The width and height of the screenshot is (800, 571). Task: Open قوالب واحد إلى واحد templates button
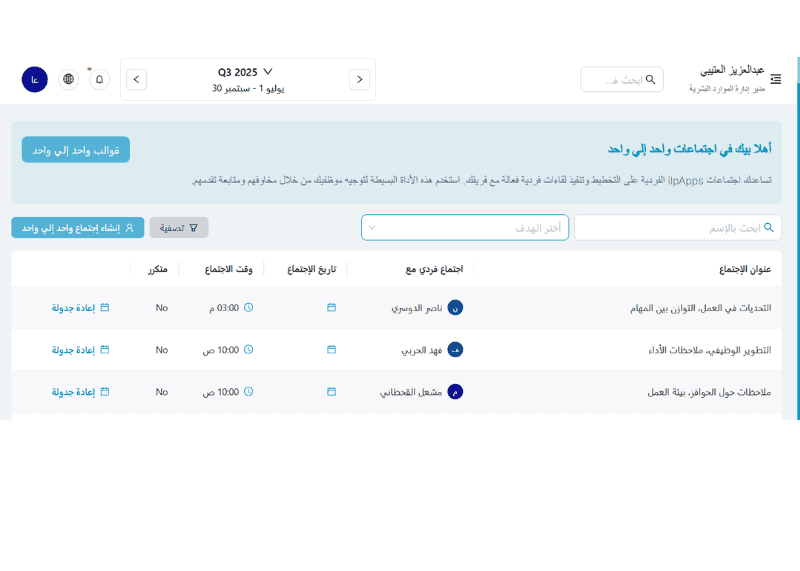[76, 149]
